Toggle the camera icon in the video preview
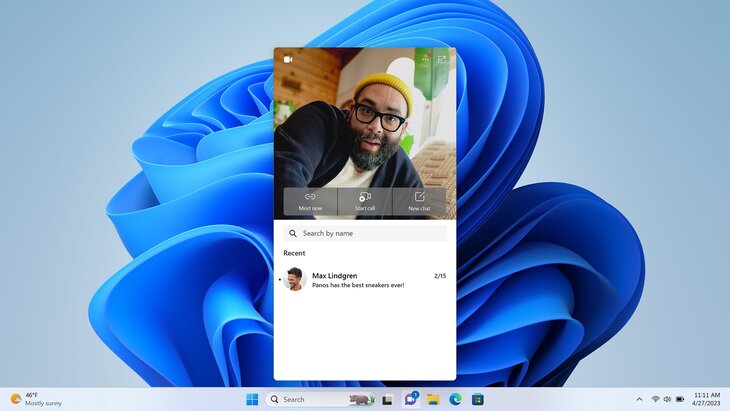 288,60
